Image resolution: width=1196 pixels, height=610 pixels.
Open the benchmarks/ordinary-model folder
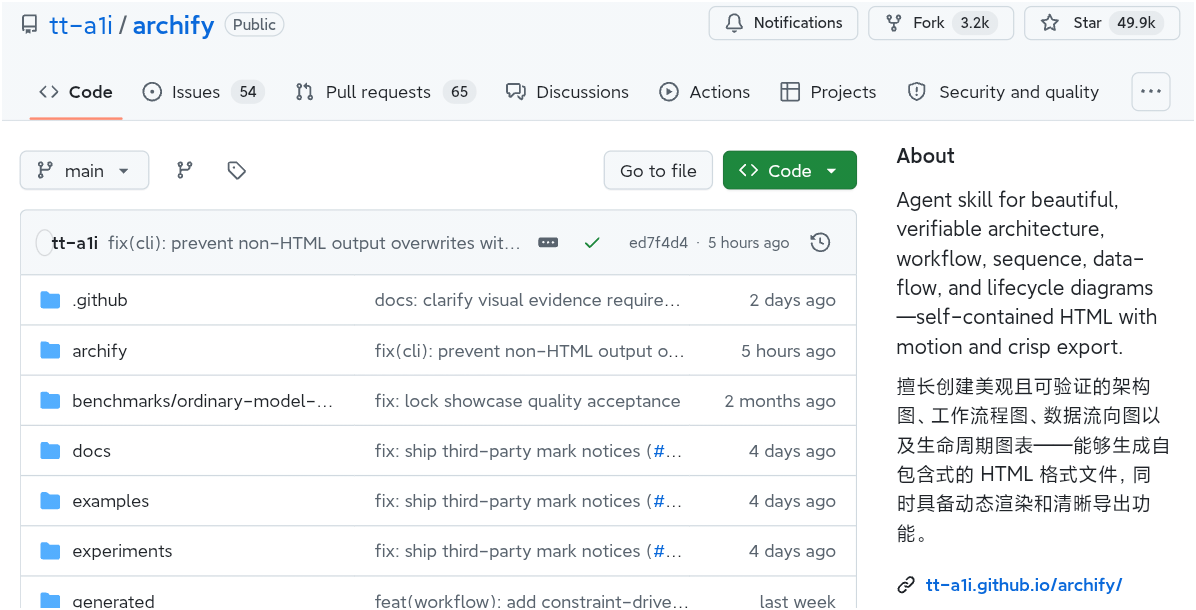[202, 401]
